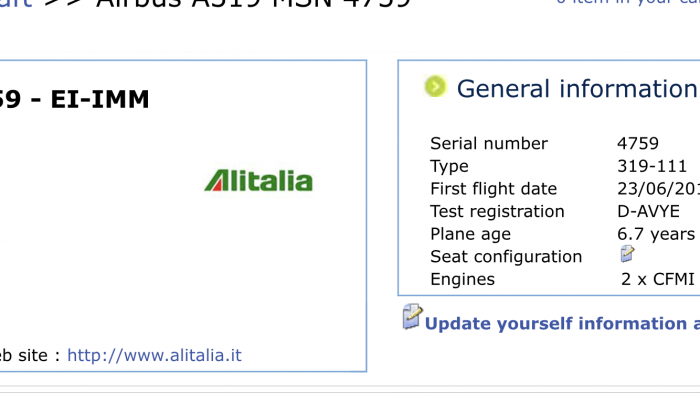Click the General information heading

pyautogui.click(x=577, y=88)
